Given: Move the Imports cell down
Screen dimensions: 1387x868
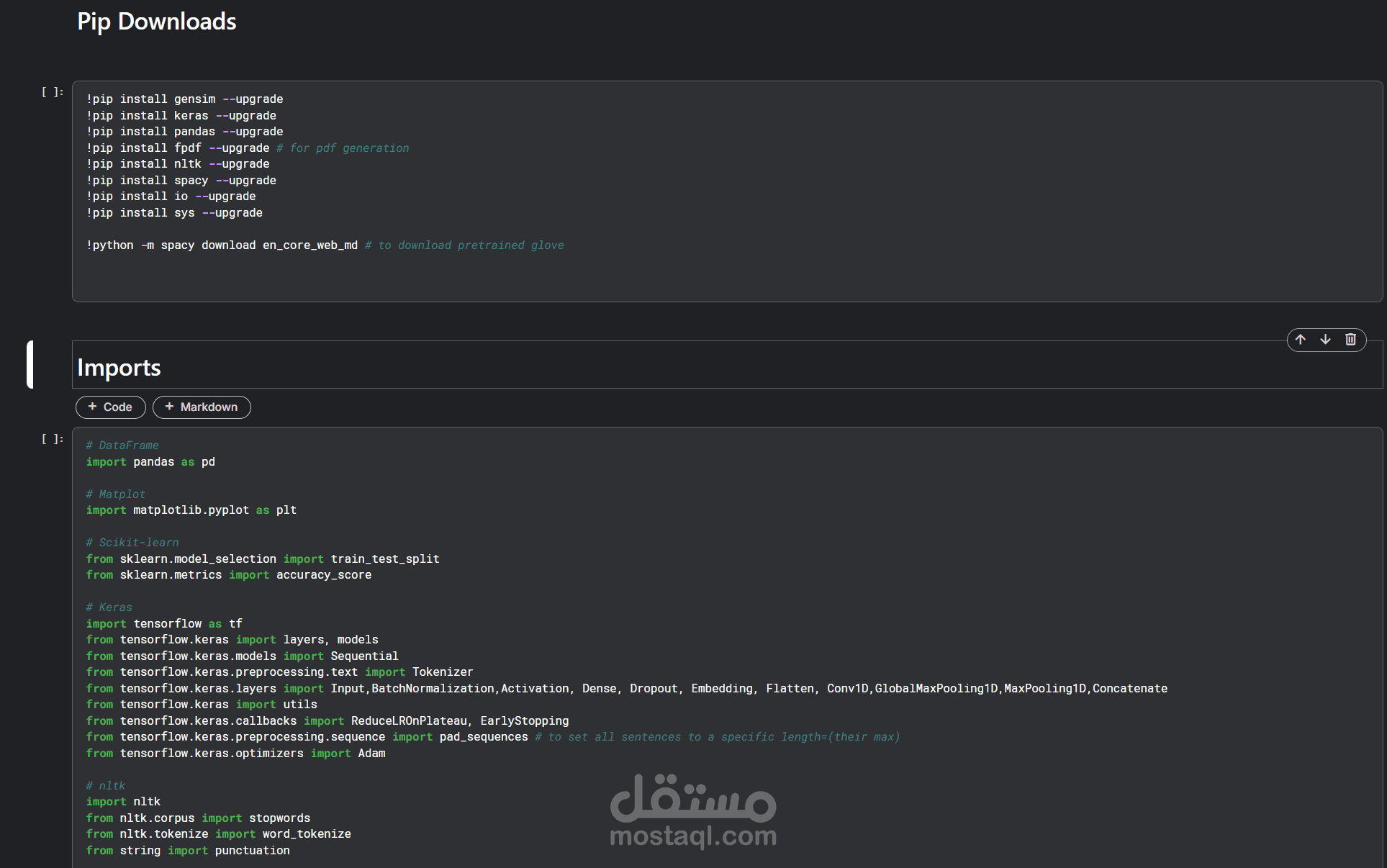Looking at the screenshot, I should click(1325, 340).
